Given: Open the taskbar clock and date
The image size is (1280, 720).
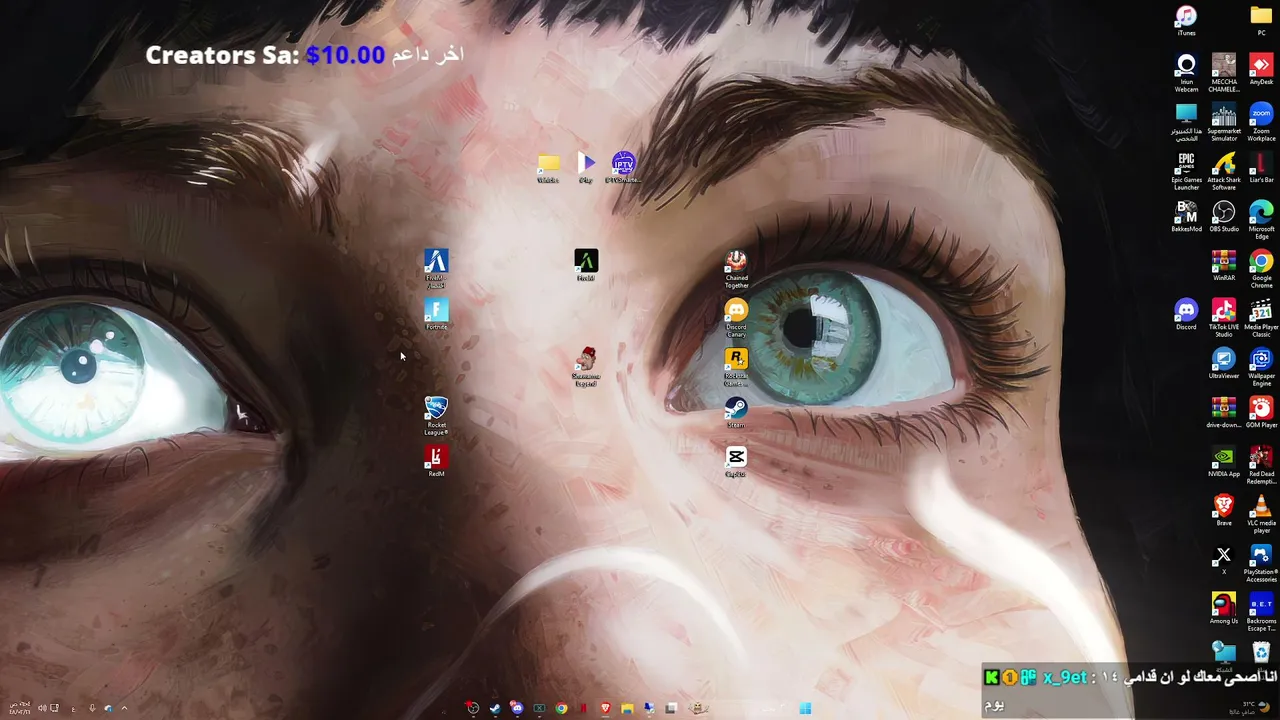Looking at the screenshot, I should [x=18, y=708].
